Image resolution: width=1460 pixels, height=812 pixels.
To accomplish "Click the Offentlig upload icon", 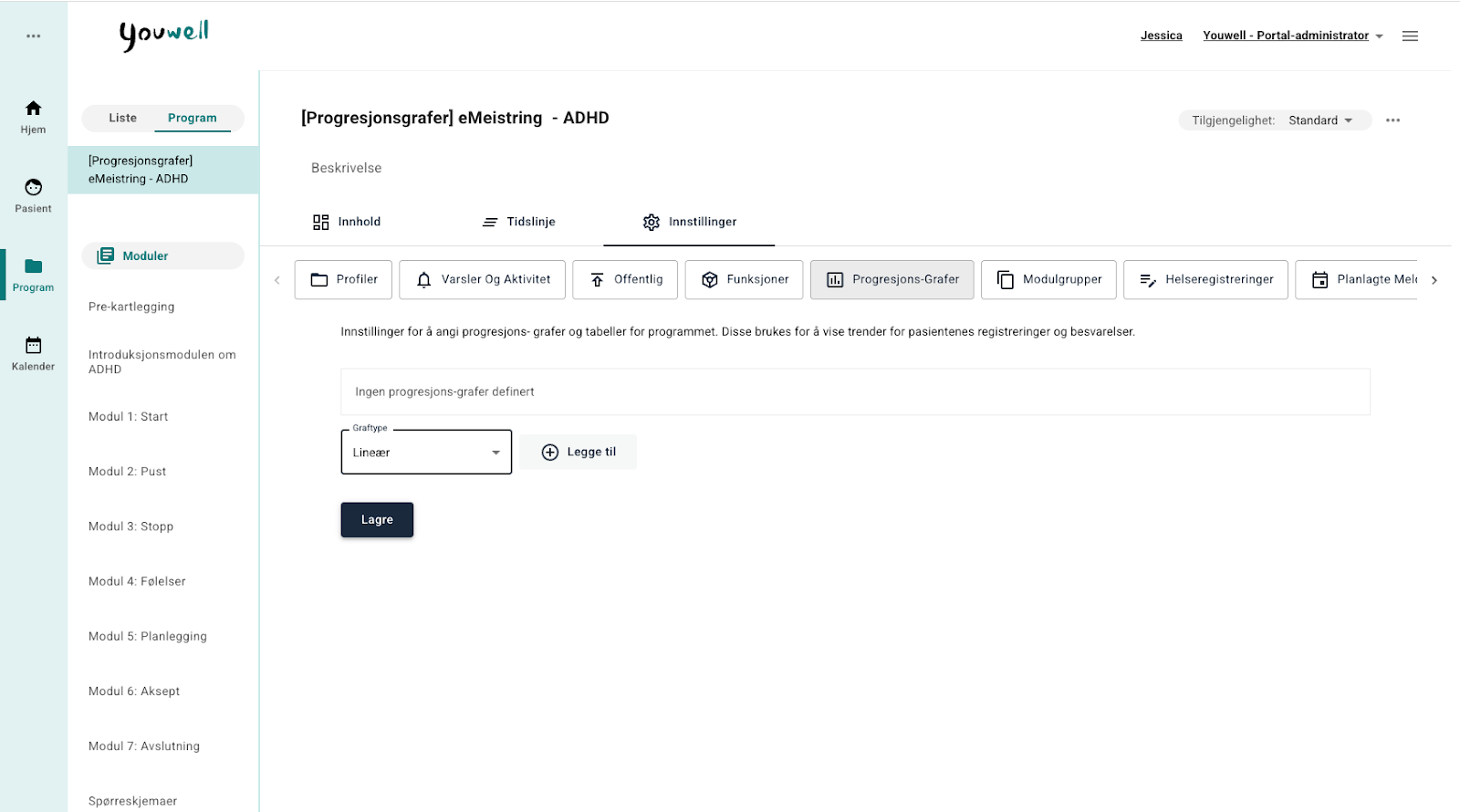I will (597, 280).
